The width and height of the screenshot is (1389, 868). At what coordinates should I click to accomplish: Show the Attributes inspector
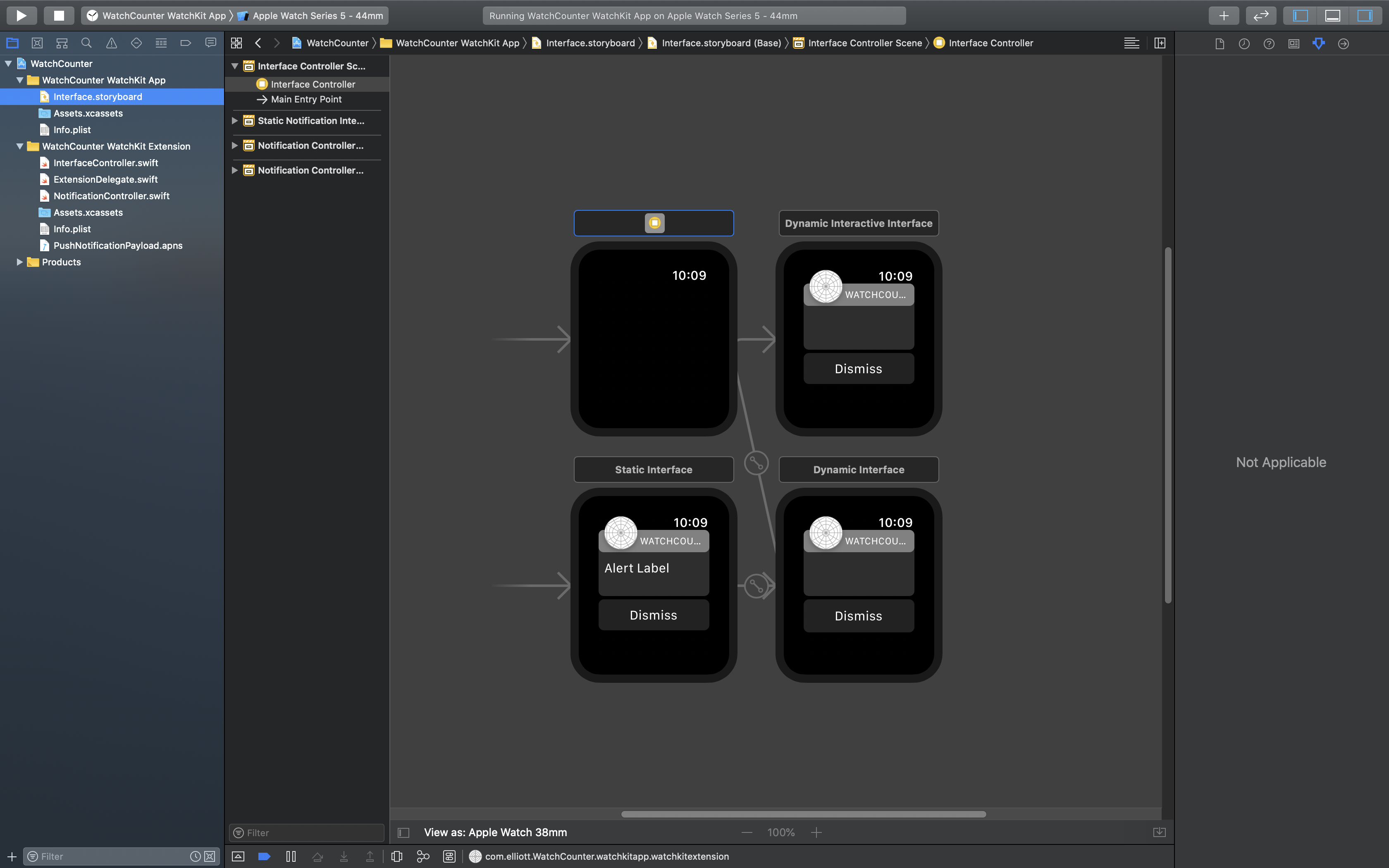pyautogui.click(x=1318, y=43)
